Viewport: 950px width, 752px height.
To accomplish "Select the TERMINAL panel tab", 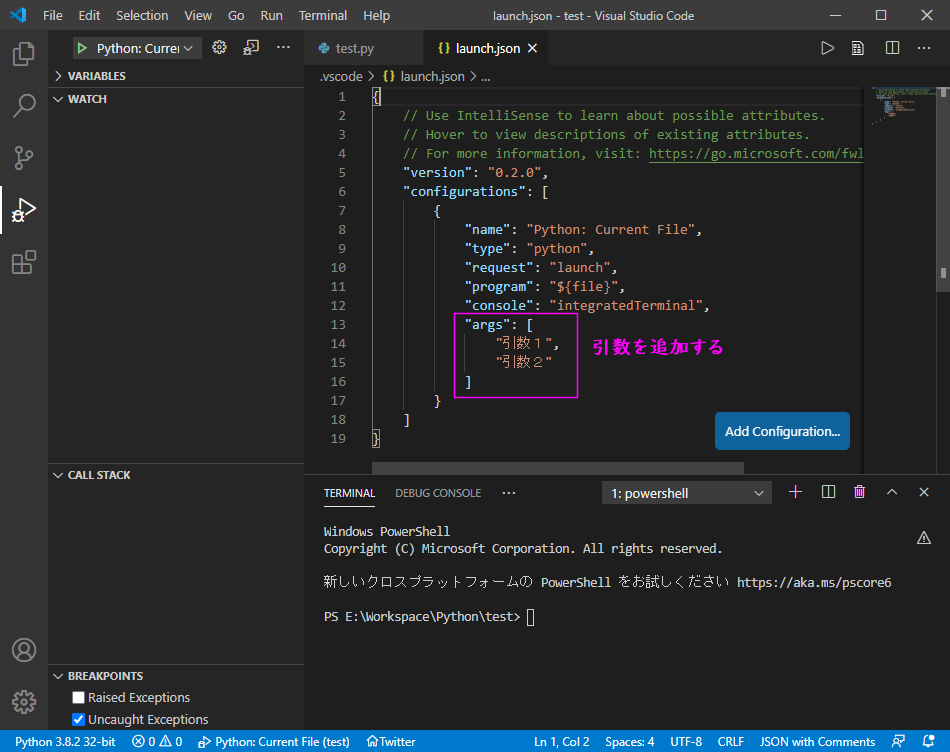I will point(350,493).
